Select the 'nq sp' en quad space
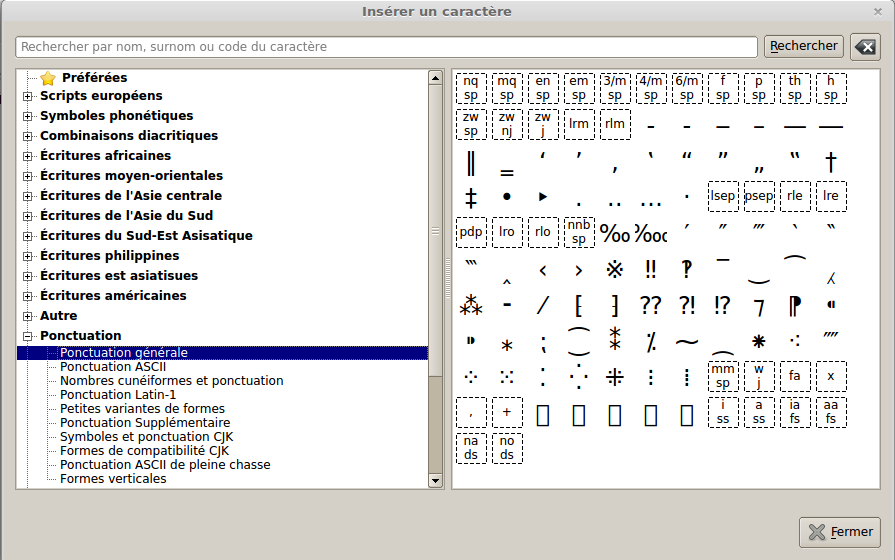The height and width of the screenshot is (560, 895). point(471,88)
